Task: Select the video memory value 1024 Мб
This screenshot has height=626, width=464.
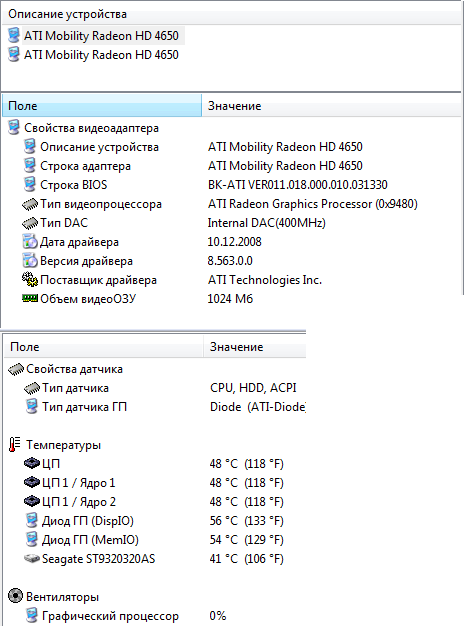Action: pyautogui.click(x=230, y=299)
